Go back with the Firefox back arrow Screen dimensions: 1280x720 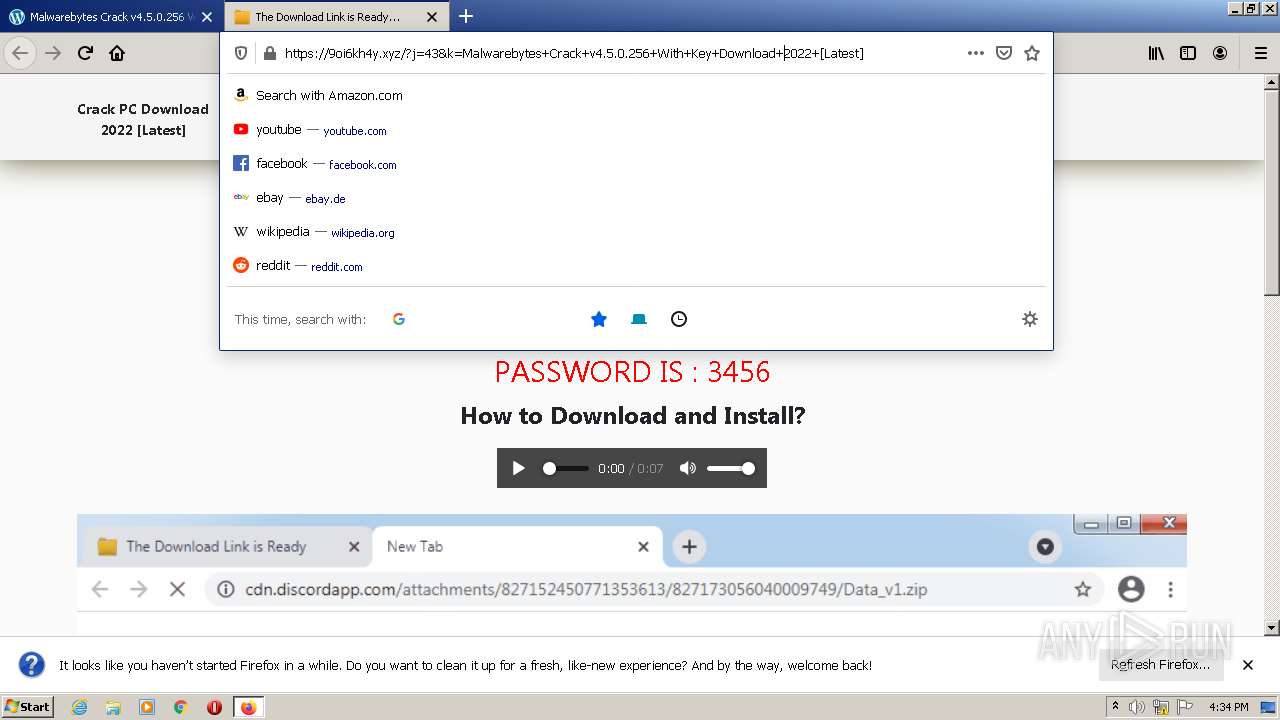[20, 53]
